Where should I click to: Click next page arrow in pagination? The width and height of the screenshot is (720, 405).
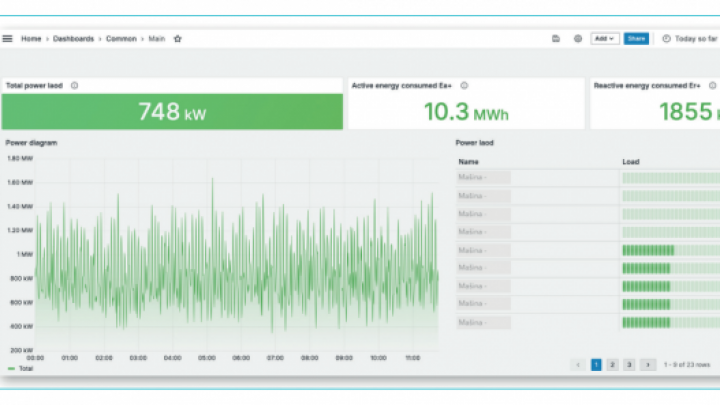pyautogui.click(x=647, y=365)
